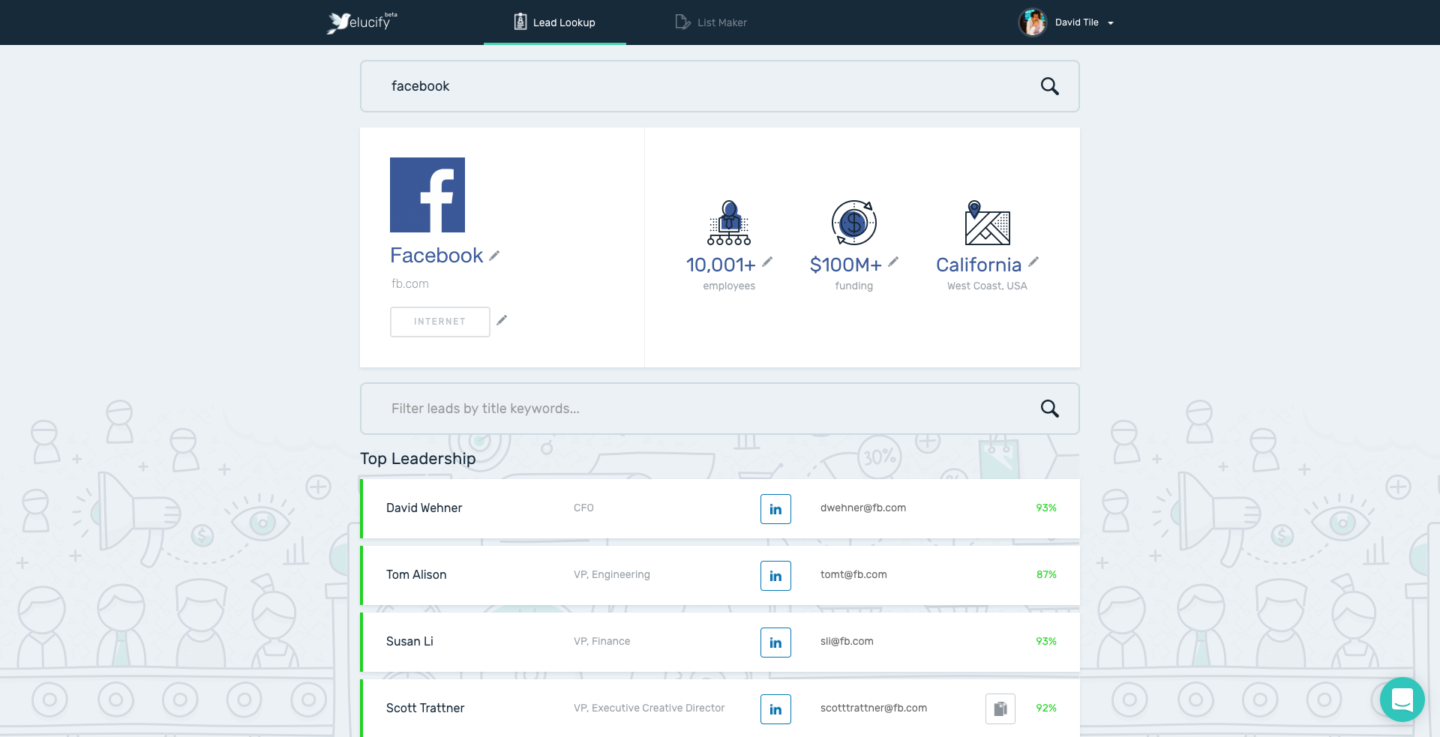Select the sli@fb.com email

(847, 642)
